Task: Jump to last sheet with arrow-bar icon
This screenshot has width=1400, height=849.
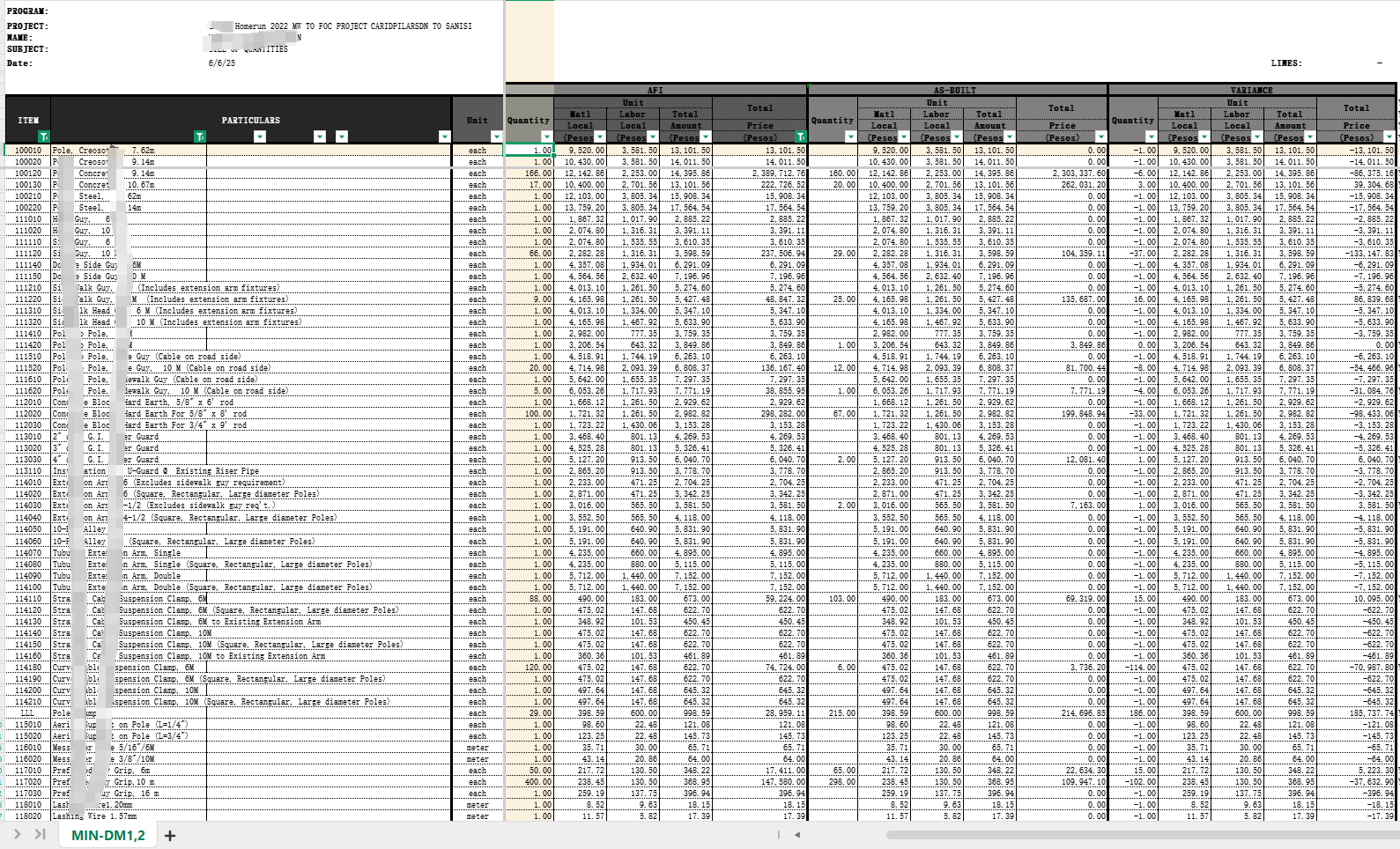Action: coord(40,834)
